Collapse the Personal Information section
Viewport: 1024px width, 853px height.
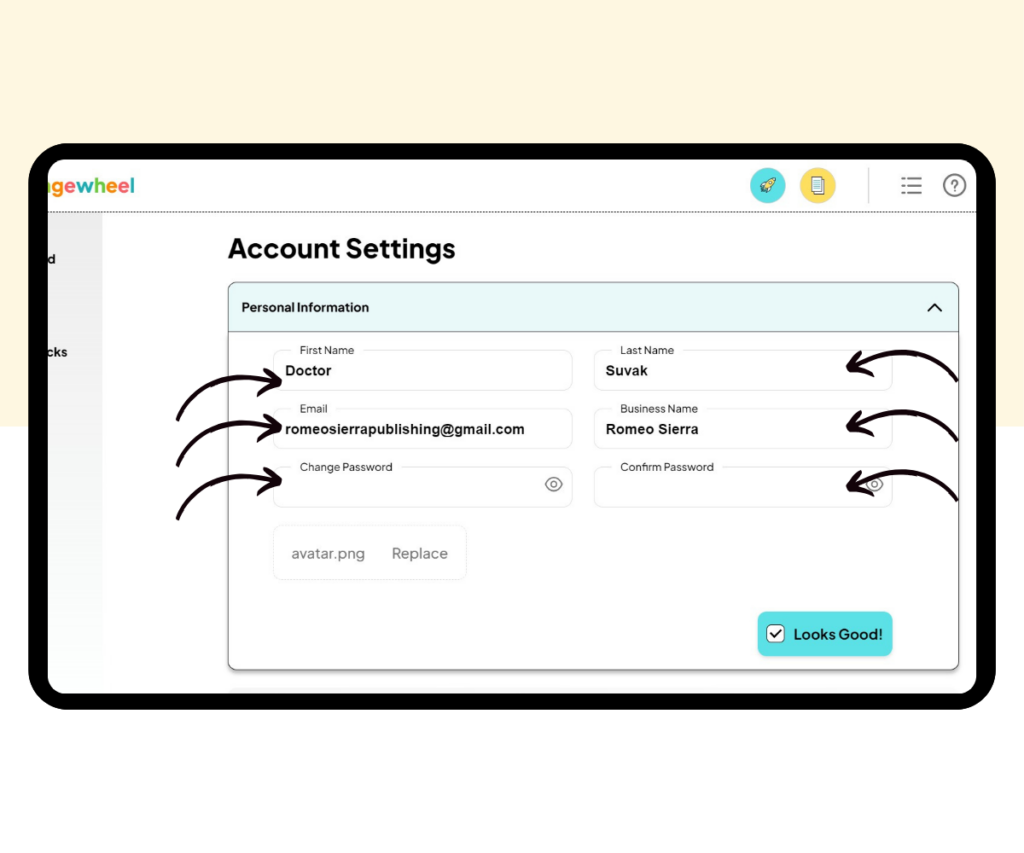pyautogui.click(x=935, y=308)
